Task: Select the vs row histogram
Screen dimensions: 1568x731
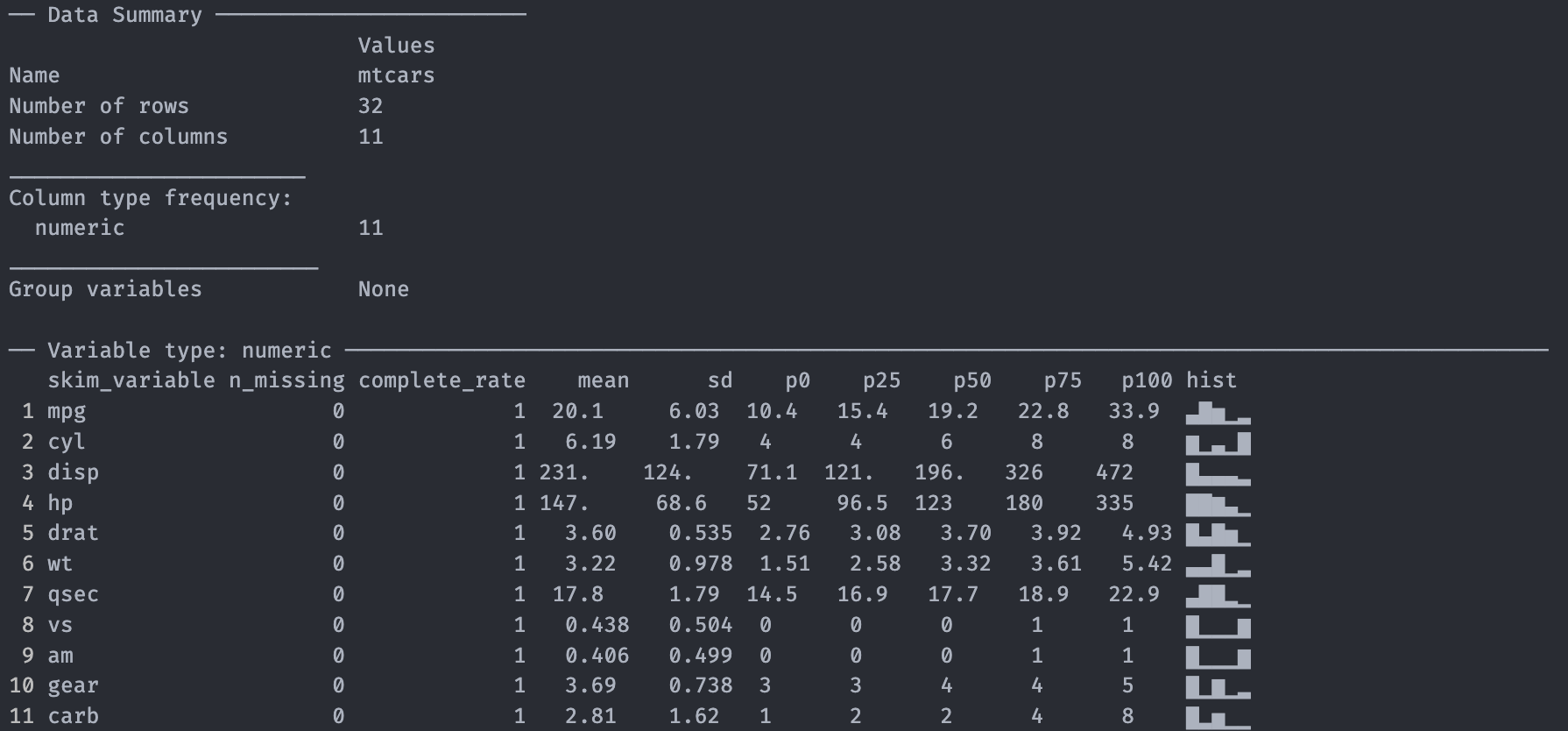Action: tap(1218, 626)
